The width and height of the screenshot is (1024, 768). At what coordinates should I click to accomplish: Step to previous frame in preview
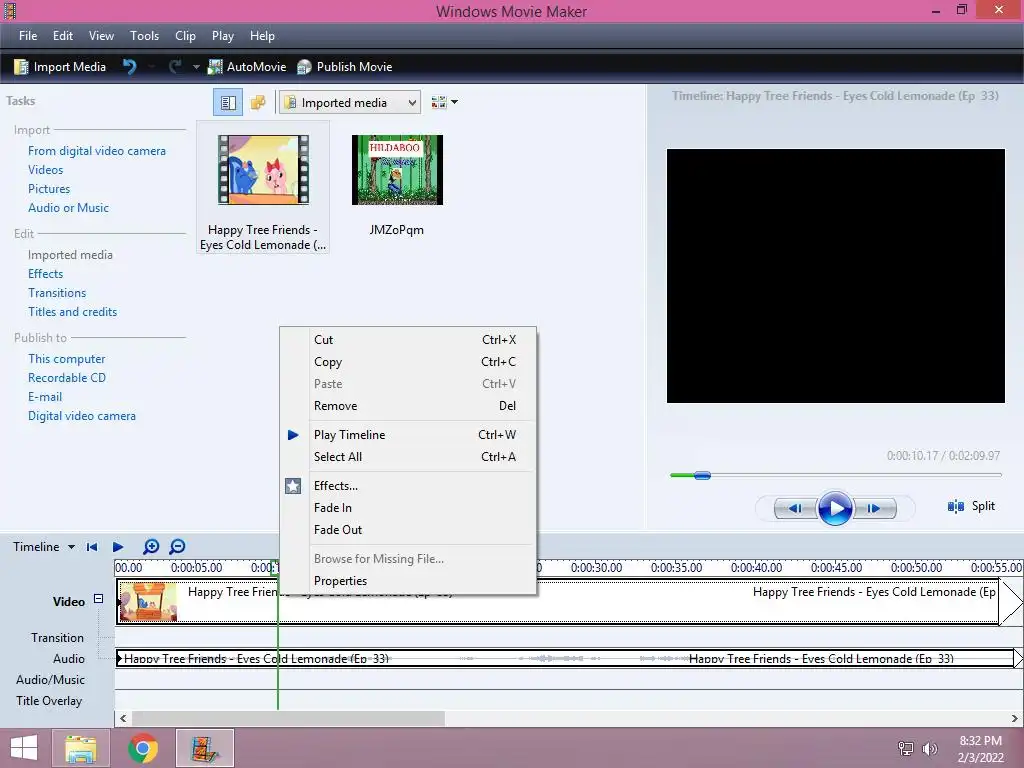pyautogui.click(x=795, y=508)
